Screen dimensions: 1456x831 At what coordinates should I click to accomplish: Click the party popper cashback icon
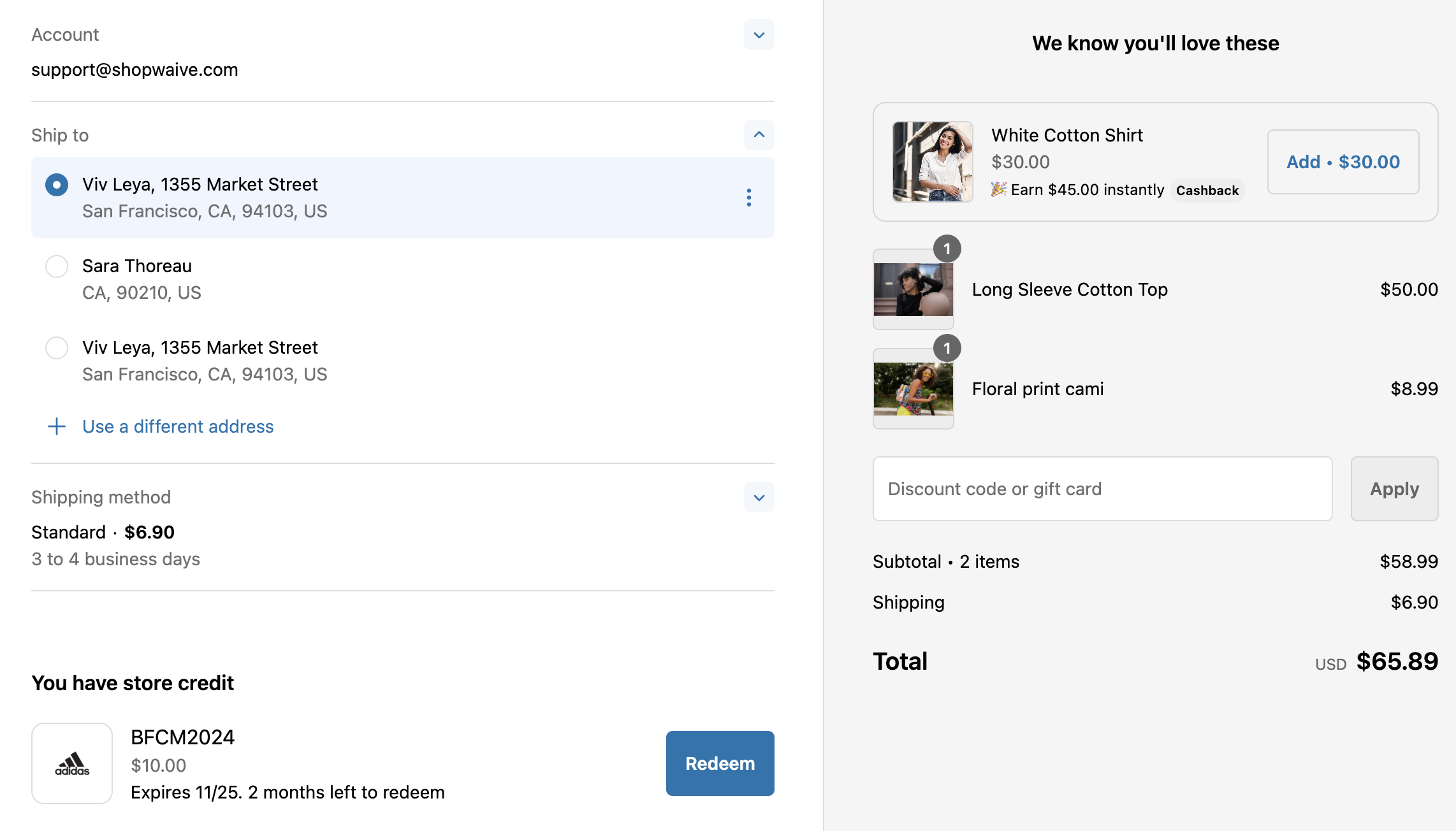[x=998, y=189]
